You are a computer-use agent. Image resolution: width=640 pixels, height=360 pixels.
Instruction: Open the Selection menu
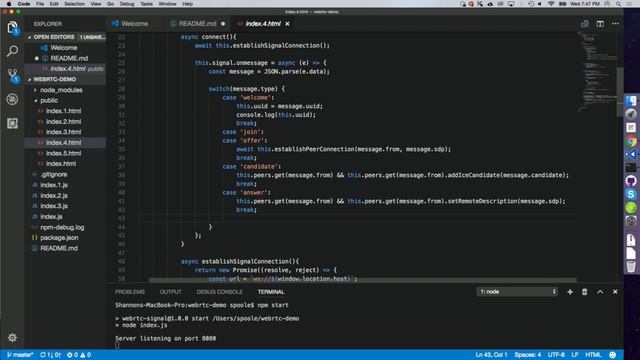click(75, 4)
